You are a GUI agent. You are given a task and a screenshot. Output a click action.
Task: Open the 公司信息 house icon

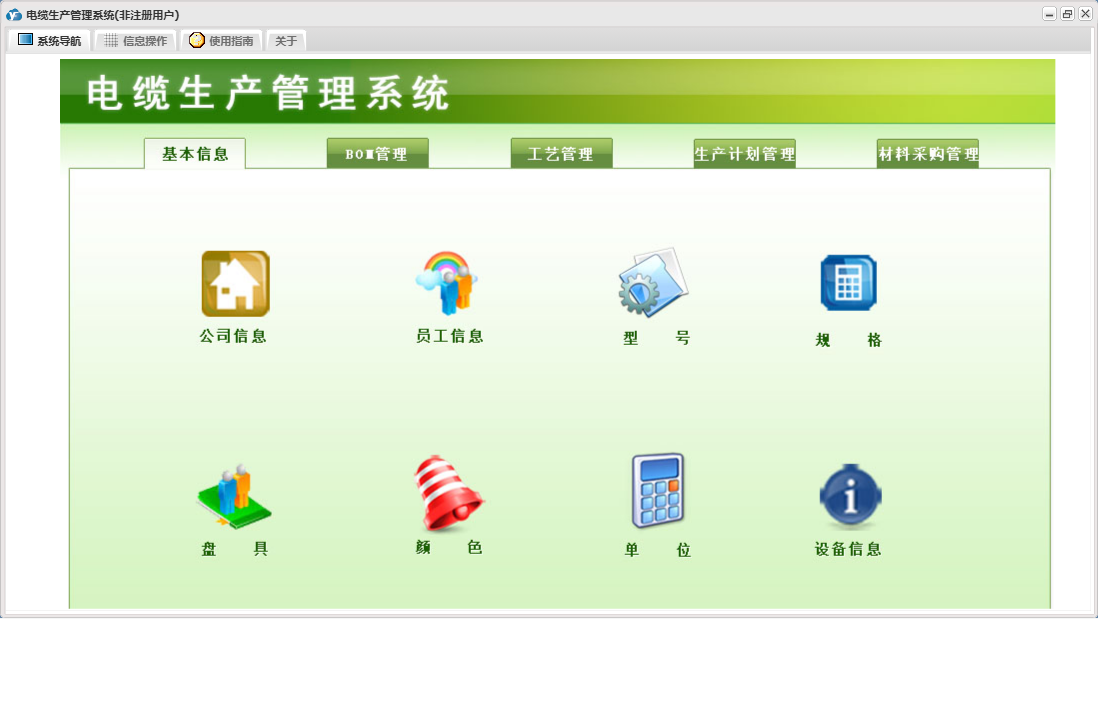coord(235,284)
